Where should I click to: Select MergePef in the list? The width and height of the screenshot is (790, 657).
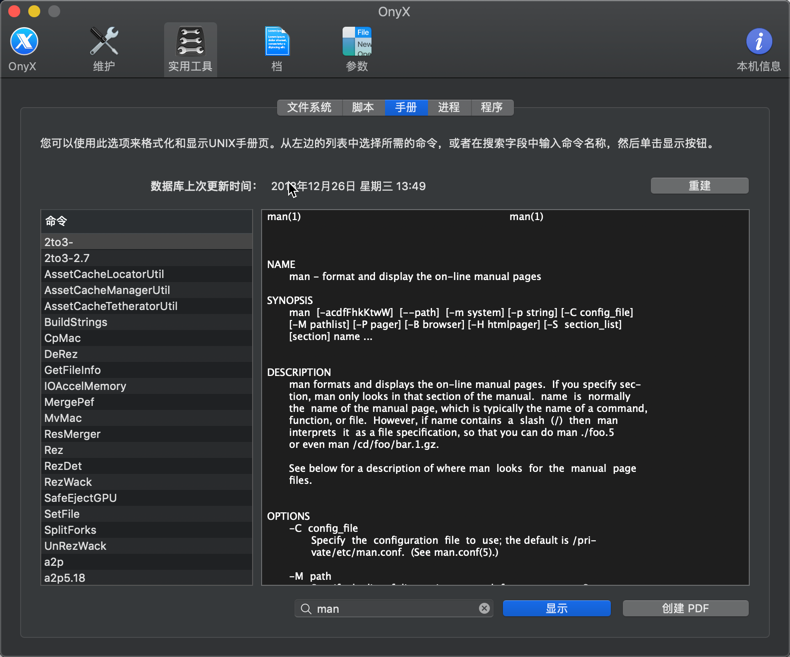click(146, 402)
